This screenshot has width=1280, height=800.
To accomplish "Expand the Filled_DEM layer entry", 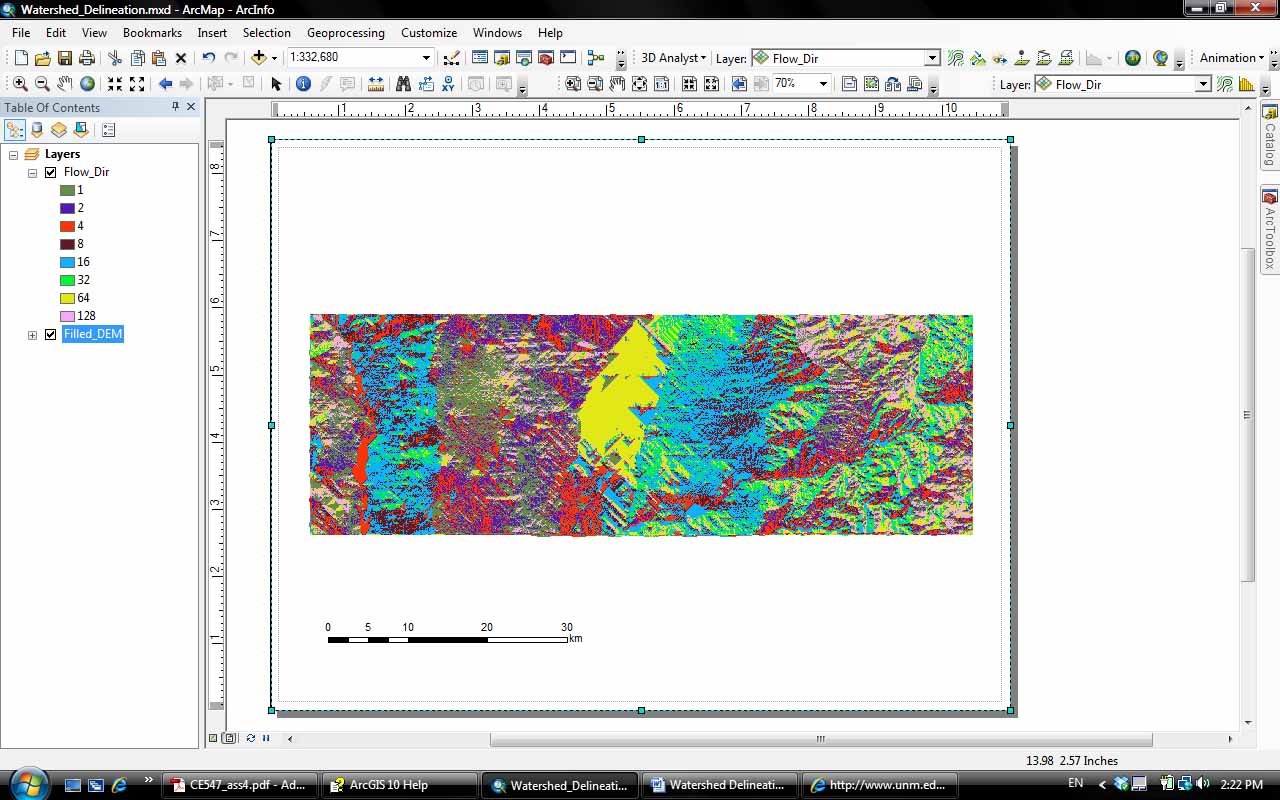I will (31, 334).
